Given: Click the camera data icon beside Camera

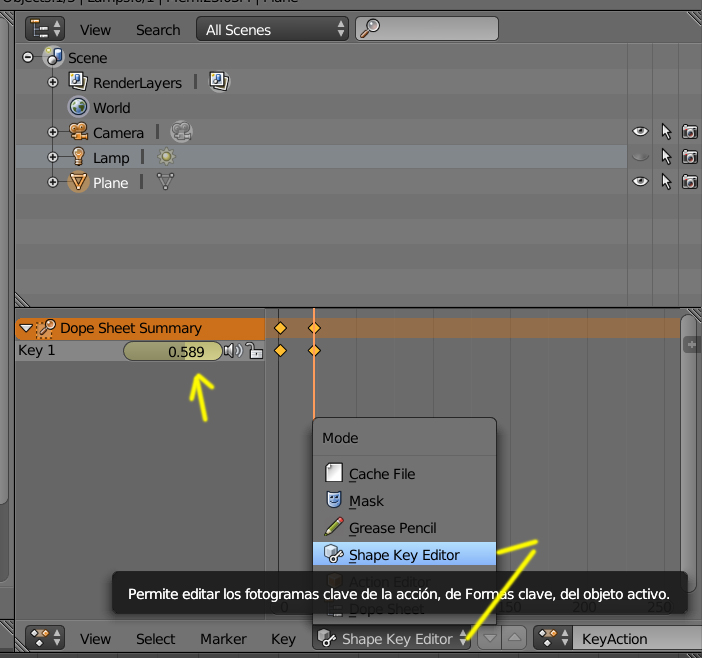Looking at the screenshot, I should [x=181, y=132].
